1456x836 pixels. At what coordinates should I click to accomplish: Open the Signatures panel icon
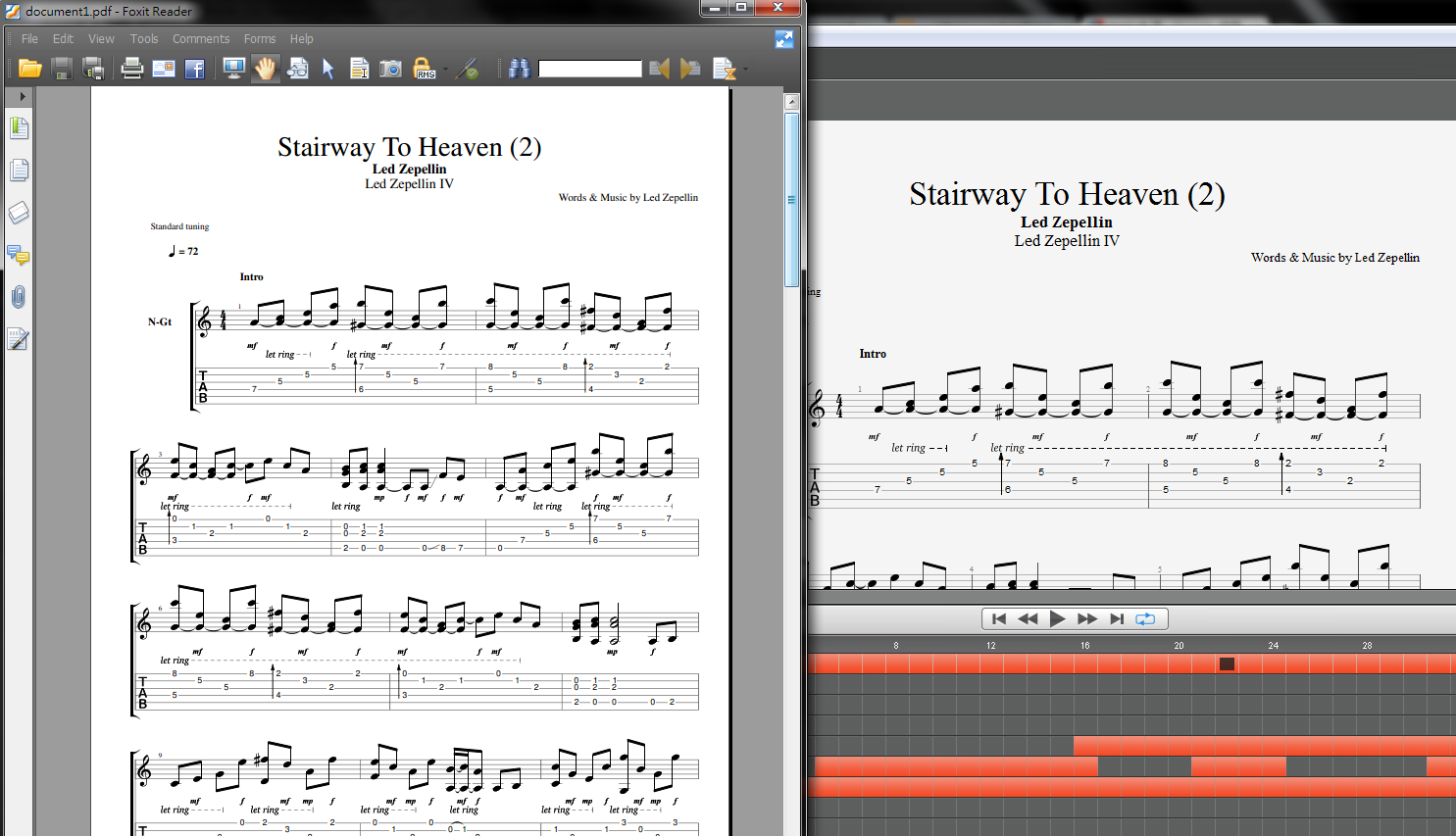point(19,339)
